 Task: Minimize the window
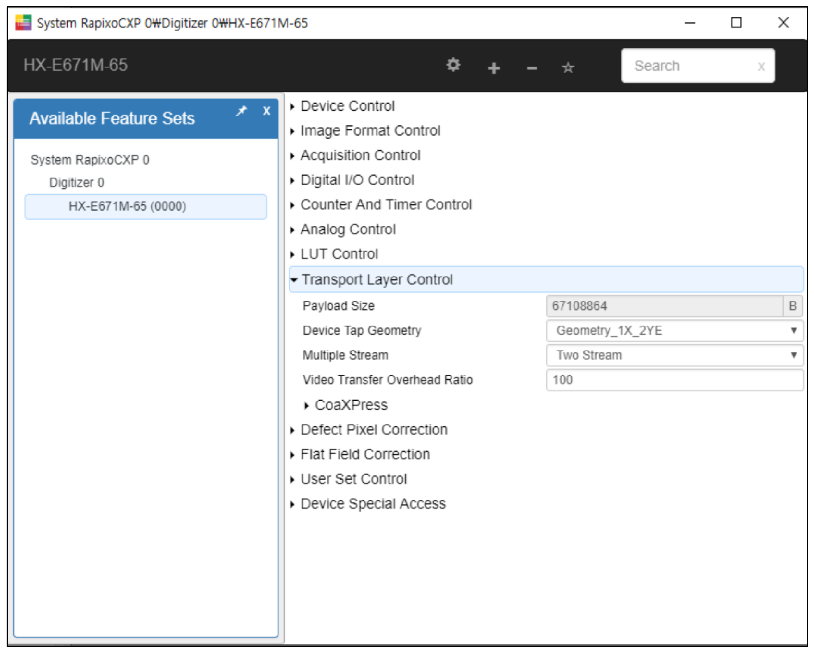pos(690,23)
